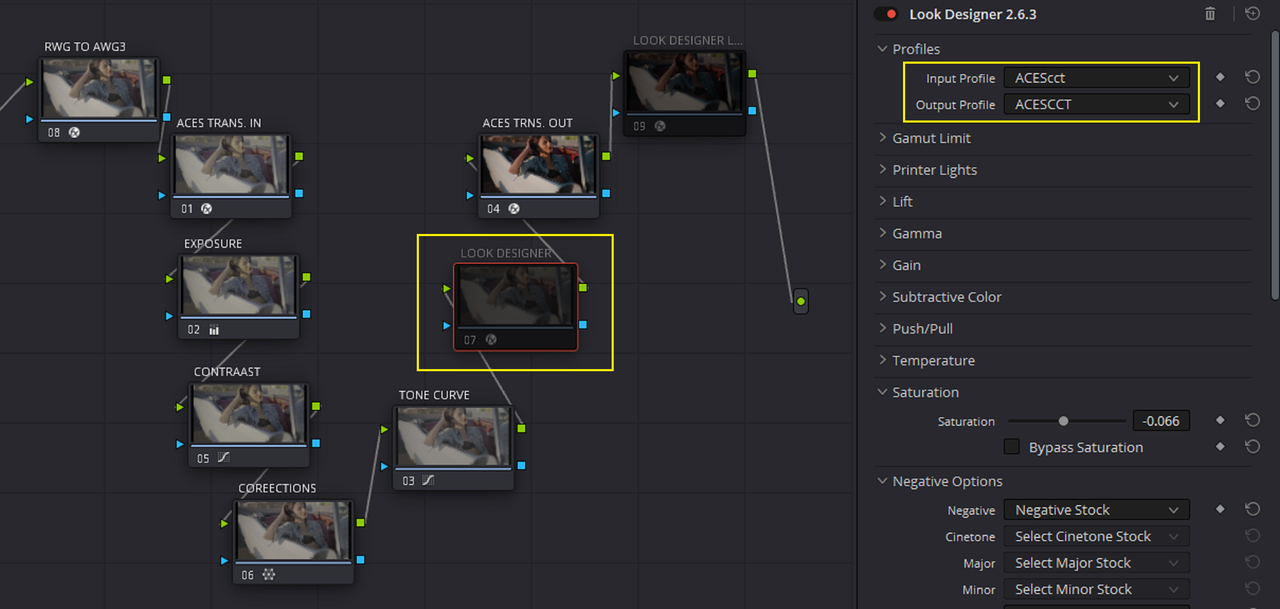Reset the Major stock selection
This screenshot has height=609, width=1280.
click(x=1252, y=562)
